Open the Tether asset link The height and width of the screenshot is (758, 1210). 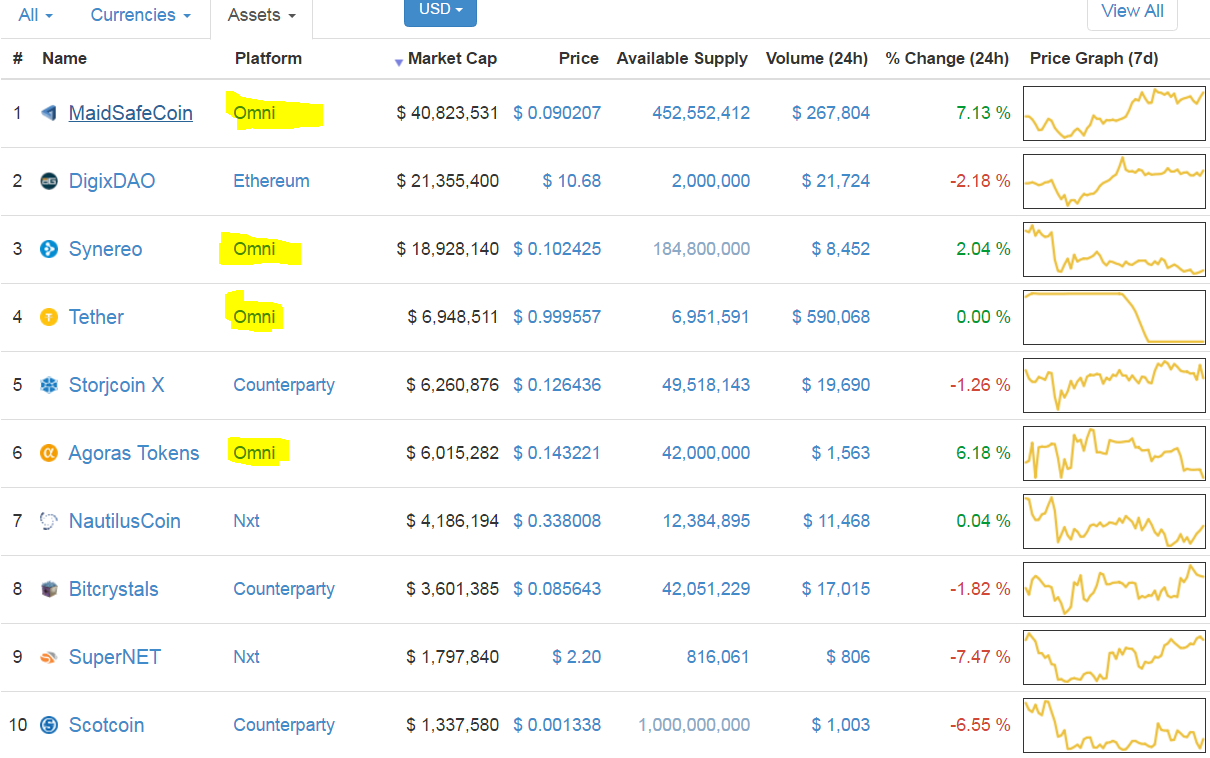click(x=96, y=317)
